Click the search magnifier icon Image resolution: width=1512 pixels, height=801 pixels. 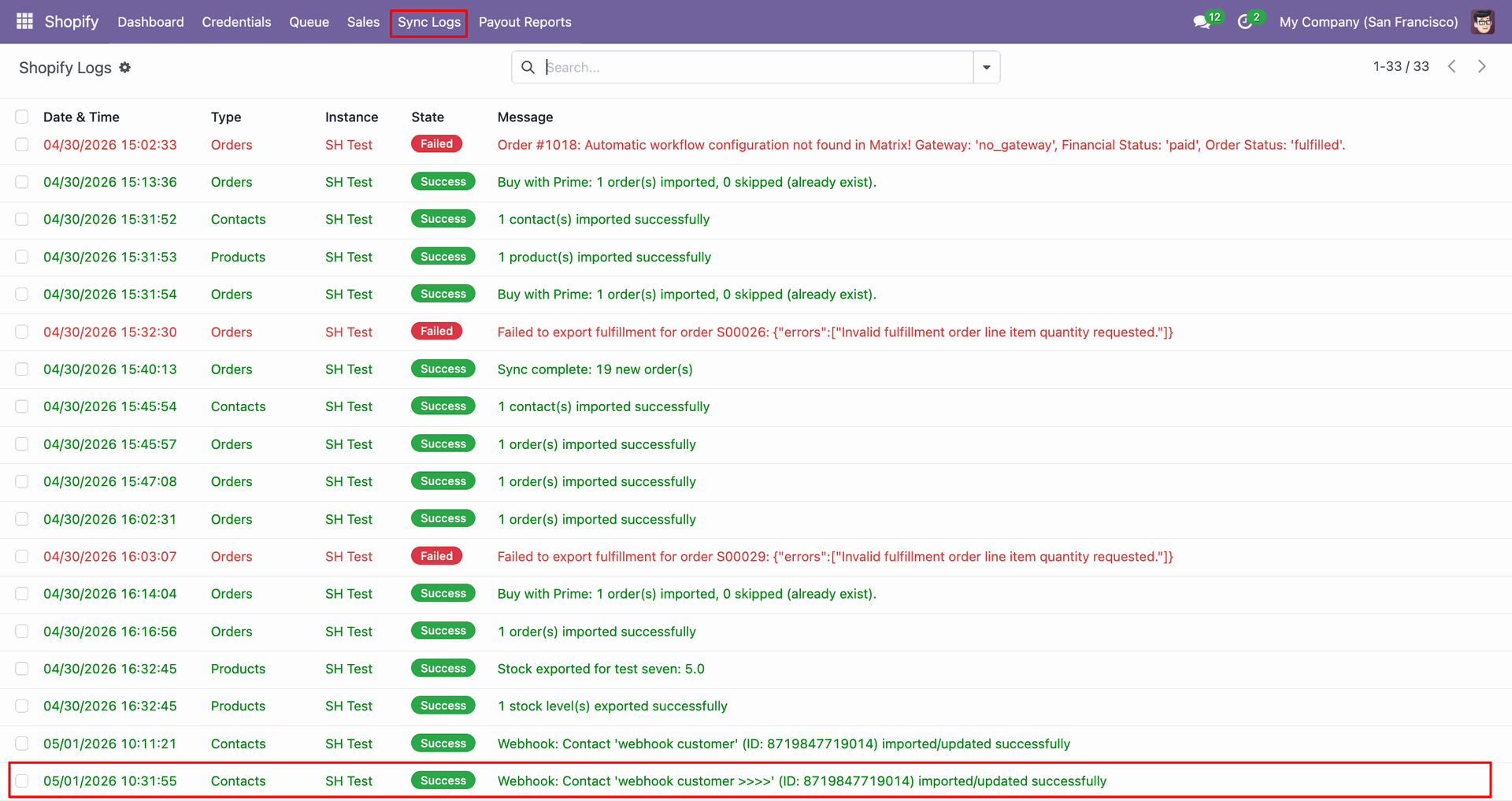pos(528,68)
